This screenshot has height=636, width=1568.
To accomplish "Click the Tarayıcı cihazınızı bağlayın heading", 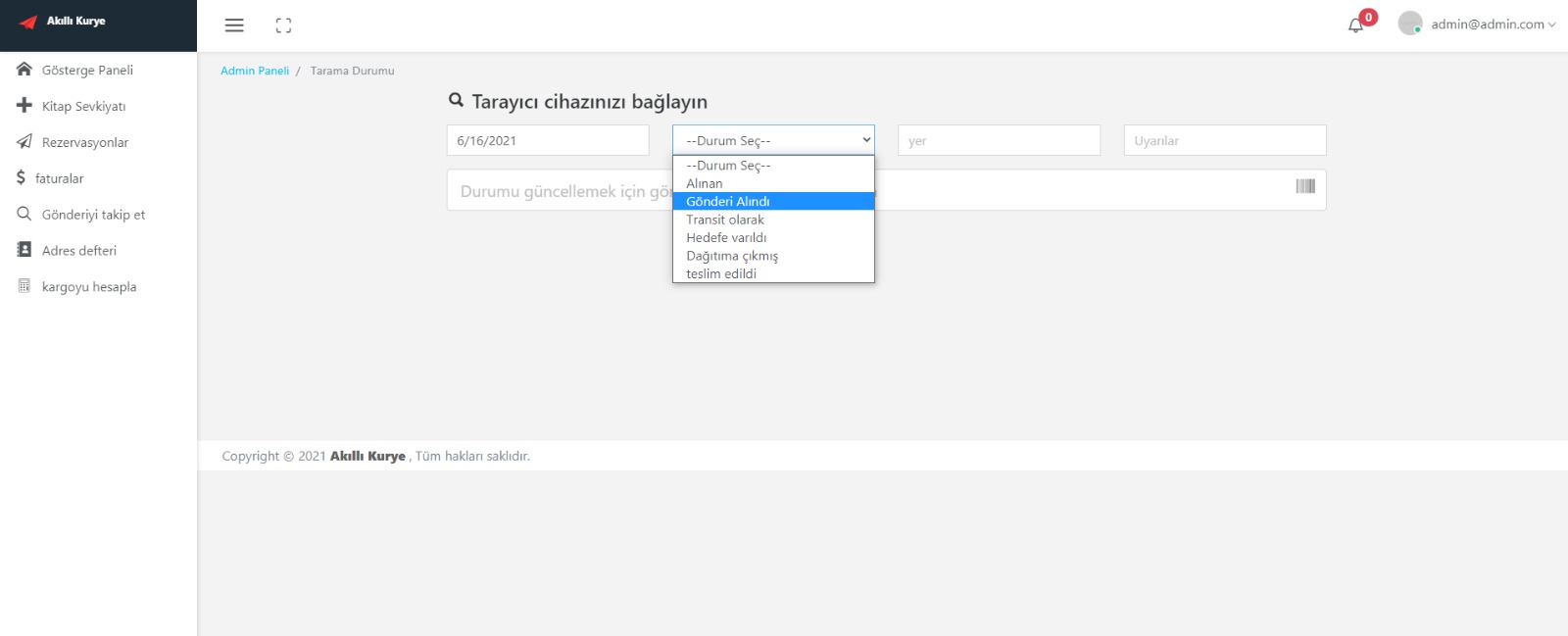I will (589, 102).
